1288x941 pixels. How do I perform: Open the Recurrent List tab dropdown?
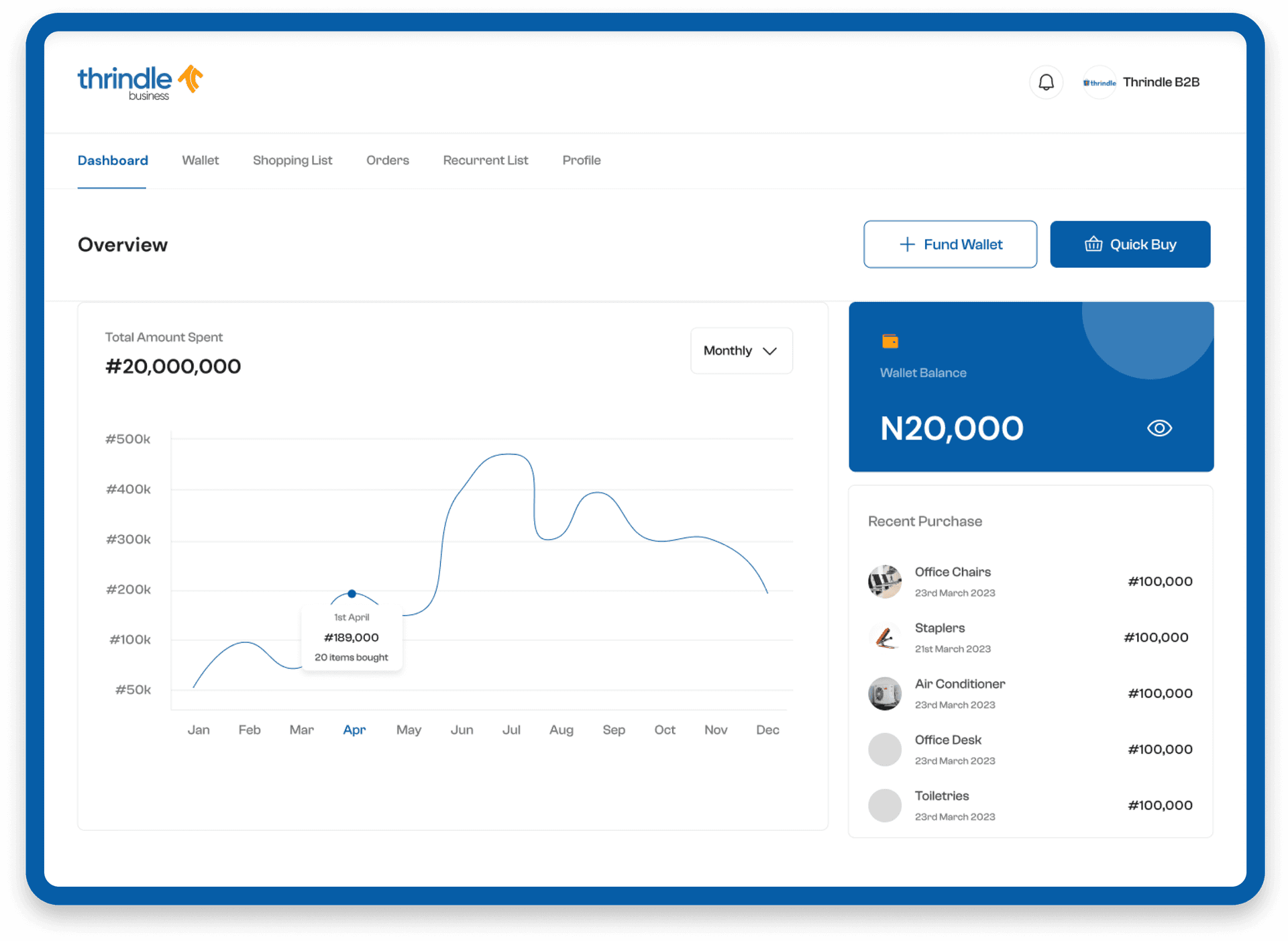coord(485,160)
